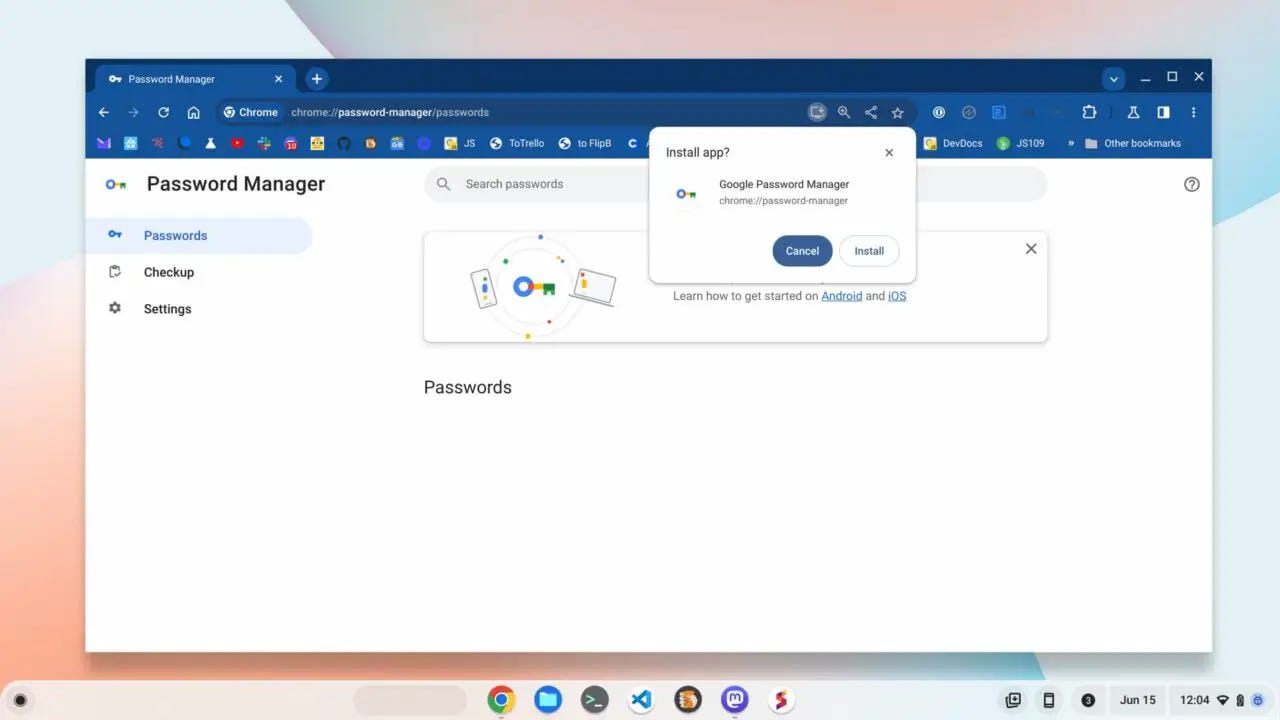1280x720 pixels.
Task: Follow the Android link
Action: 841,296
